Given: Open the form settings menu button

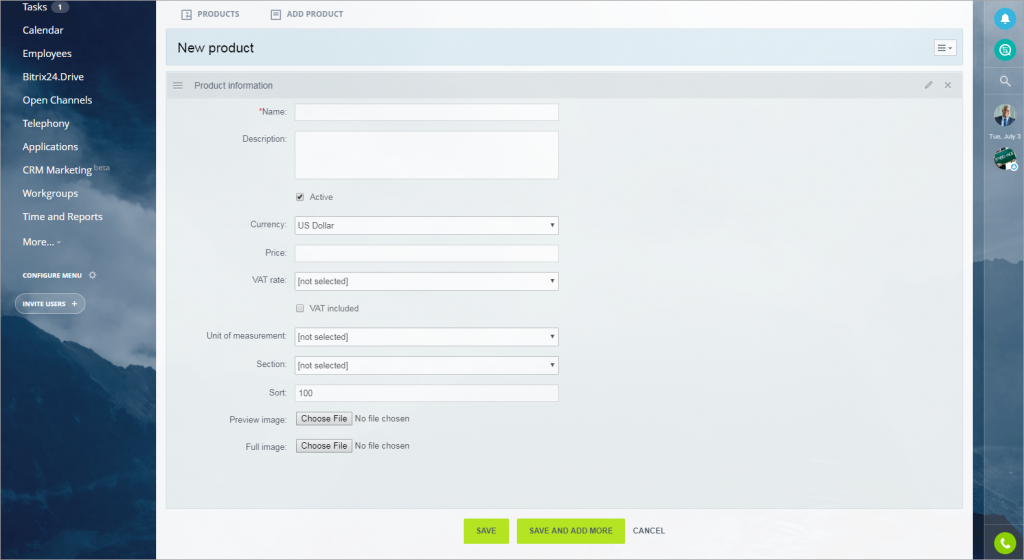Looking at the screenshot, I should [x=945, y=48].
